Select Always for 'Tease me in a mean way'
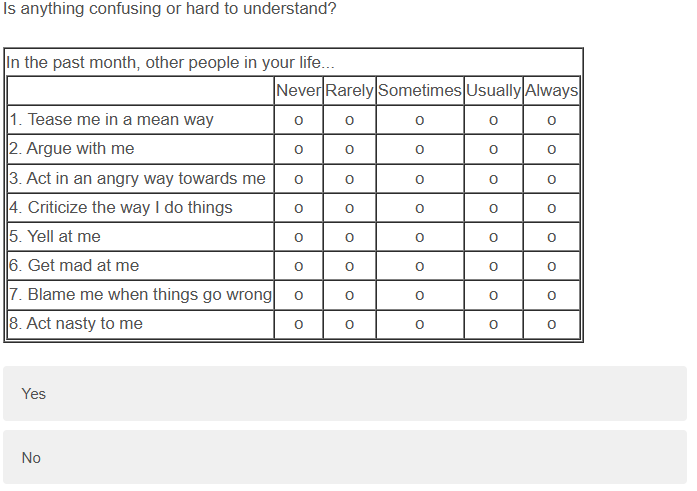 tap(551, 121)
